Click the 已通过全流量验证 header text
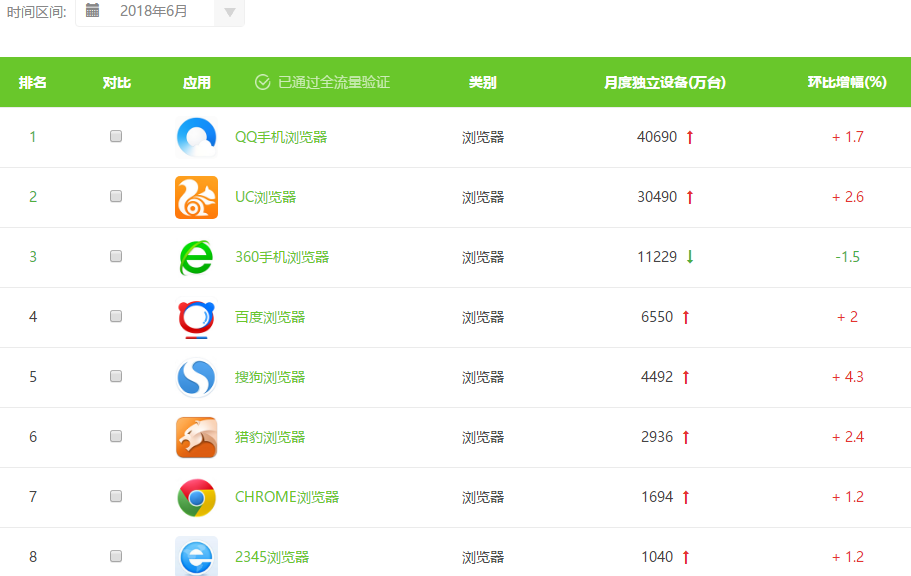Image resolution: width=911 pixels, height=576 pixels. (x=334, y=83)
